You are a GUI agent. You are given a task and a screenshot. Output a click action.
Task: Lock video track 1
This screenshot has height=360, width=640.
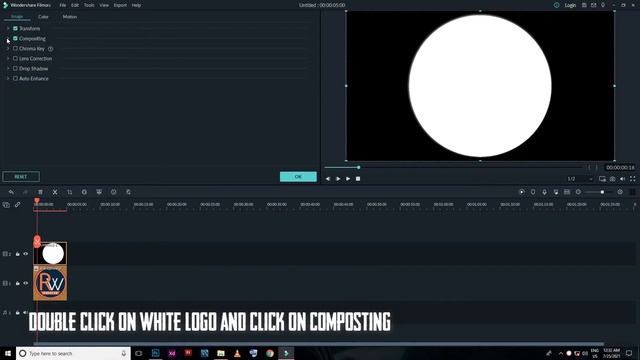18,283
